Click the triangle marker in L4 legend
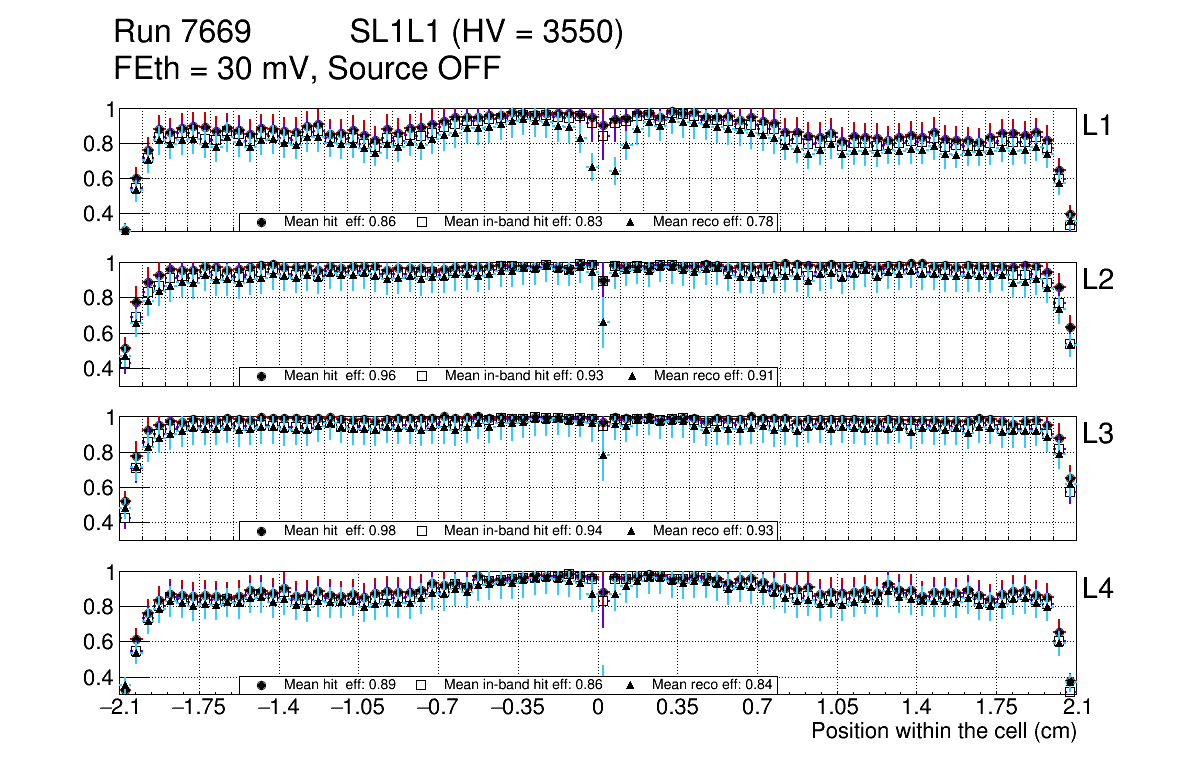Image resolution: width=1196 pixels, height=772 pixels. click(x=631, y=686)
